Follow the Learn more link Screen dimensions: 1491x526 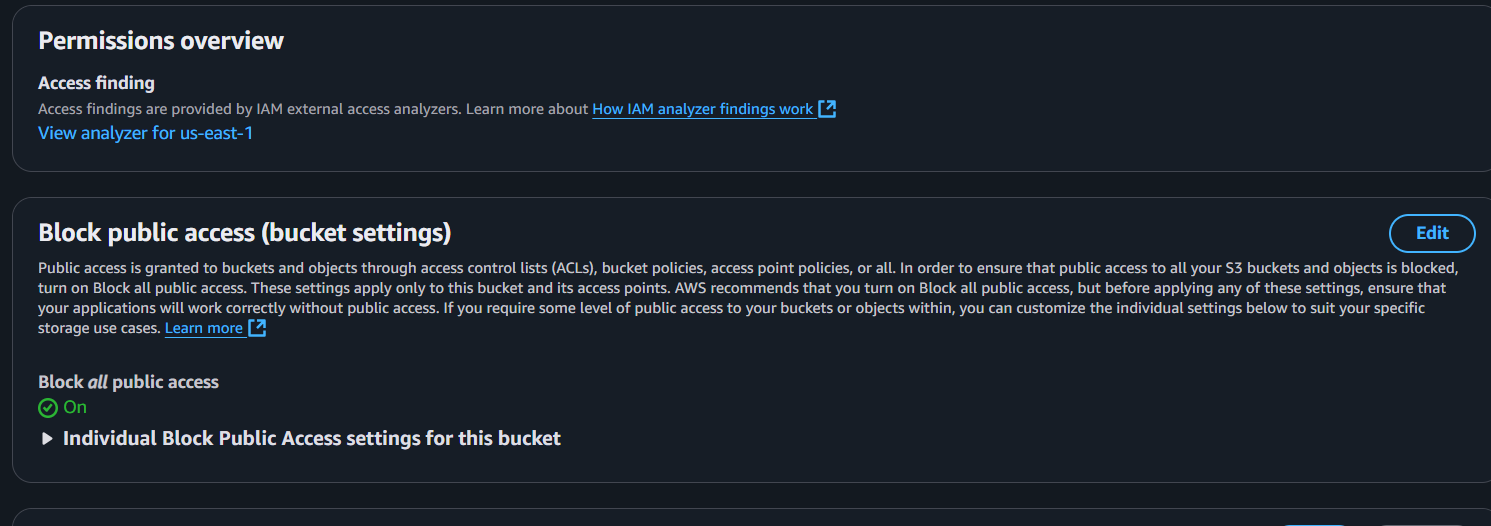point(204,328)
